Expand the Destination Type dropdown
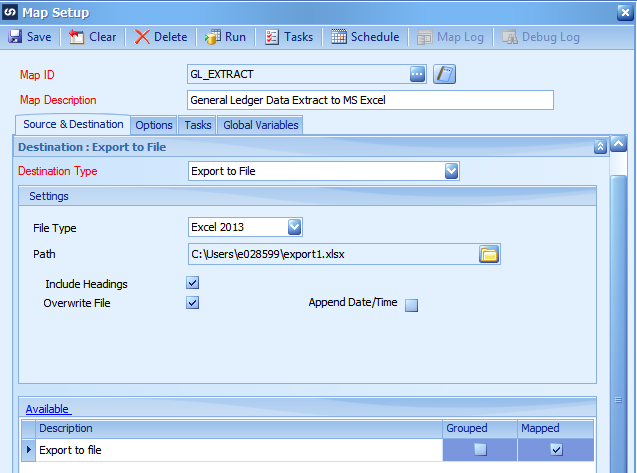Viewport: 637px width, 473px height. tap(451, 171)
